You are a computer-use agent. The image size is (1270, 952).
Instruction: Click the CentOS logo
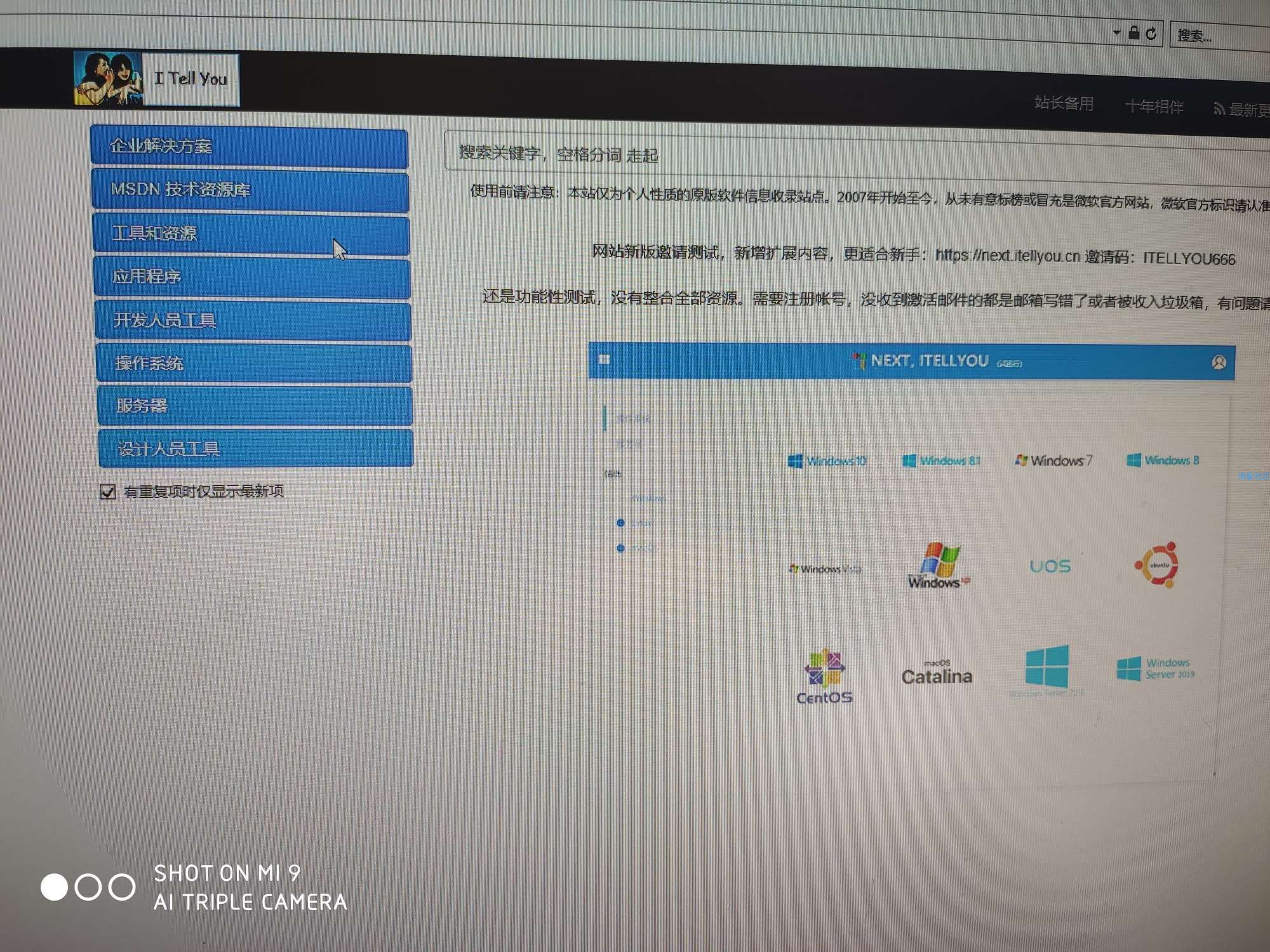tap(824, 677)
